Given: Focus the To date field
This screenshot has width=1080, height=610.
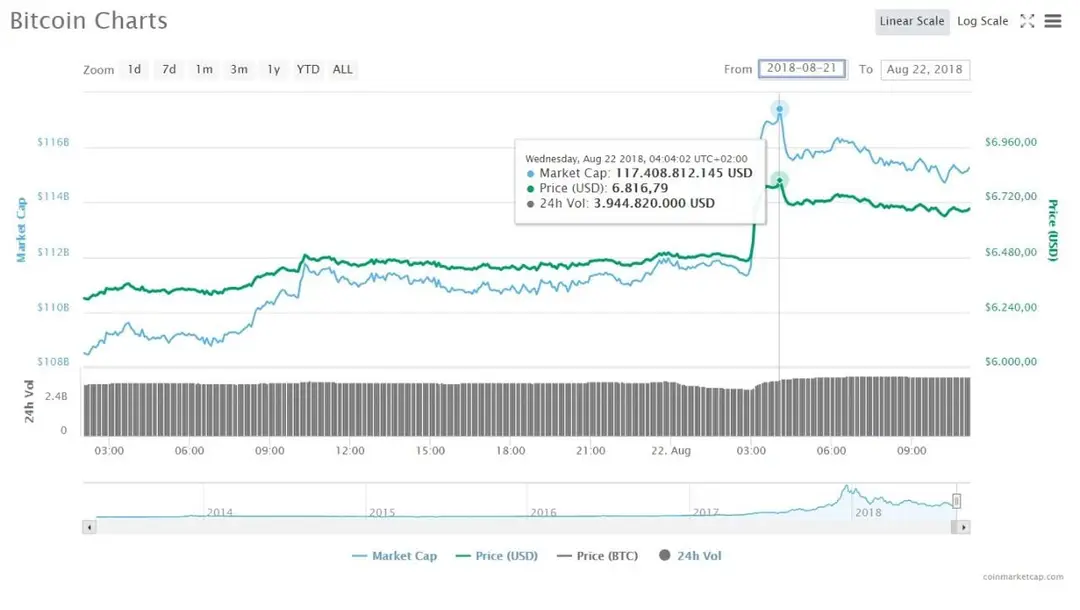Looking at the screenshot, I should tap(925, 70).
